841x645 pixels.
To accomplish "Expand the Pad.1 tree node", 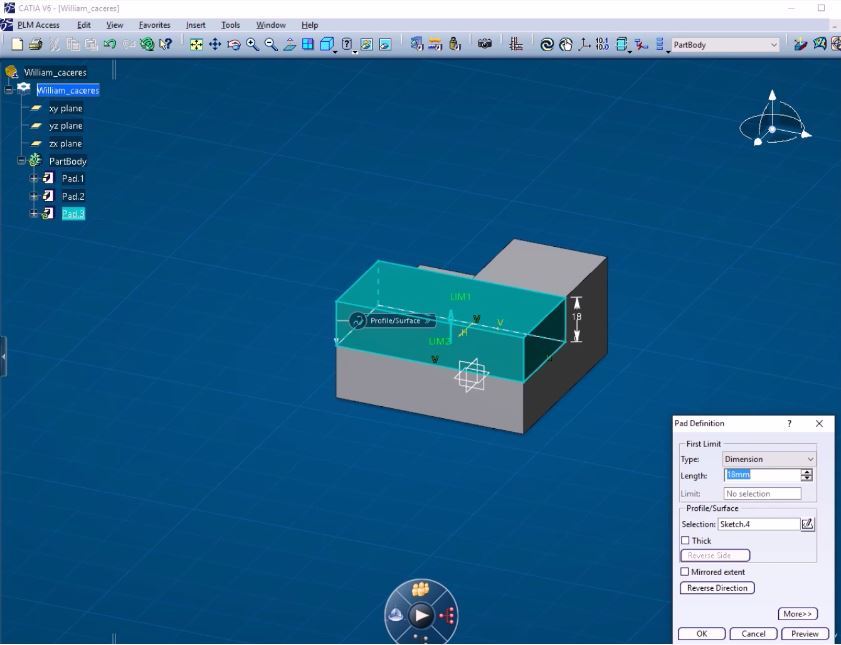I will pos(34,178).
